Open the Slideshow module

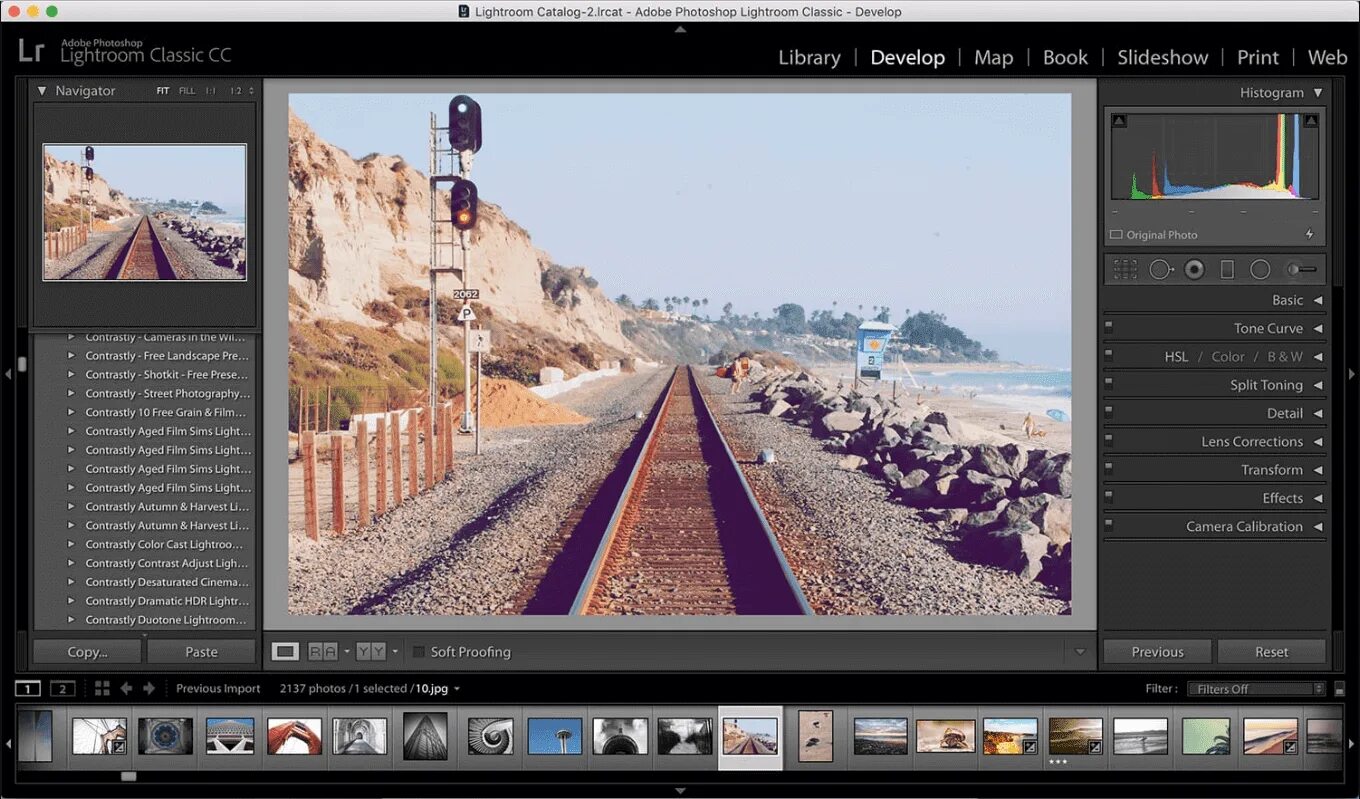[1162, 57]
